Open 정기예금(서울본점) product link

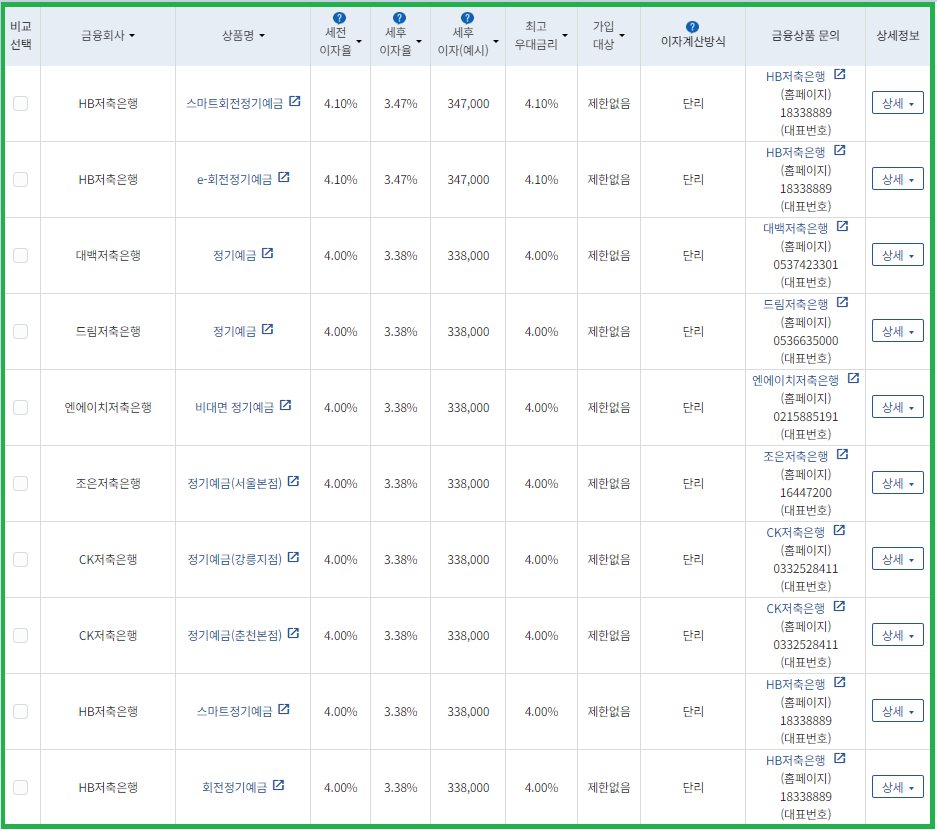(234, 483)
